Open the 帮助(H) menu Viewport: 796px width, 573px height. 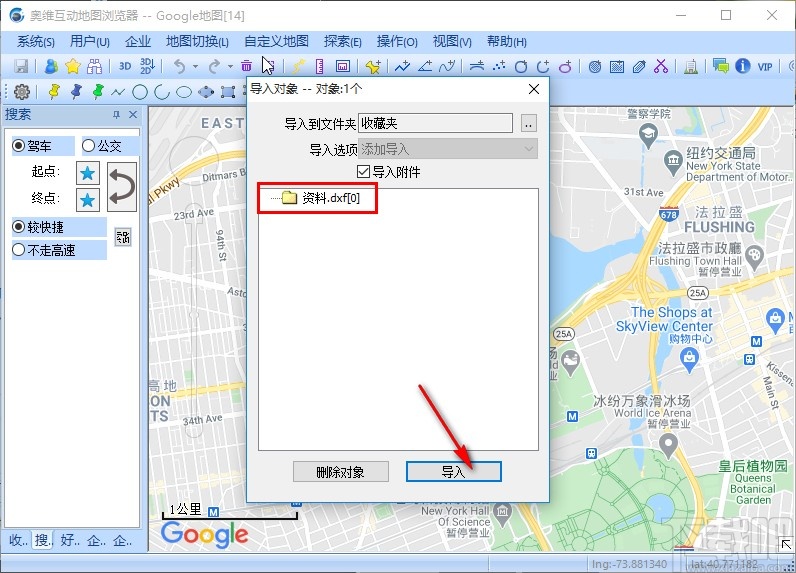point(507,42)
